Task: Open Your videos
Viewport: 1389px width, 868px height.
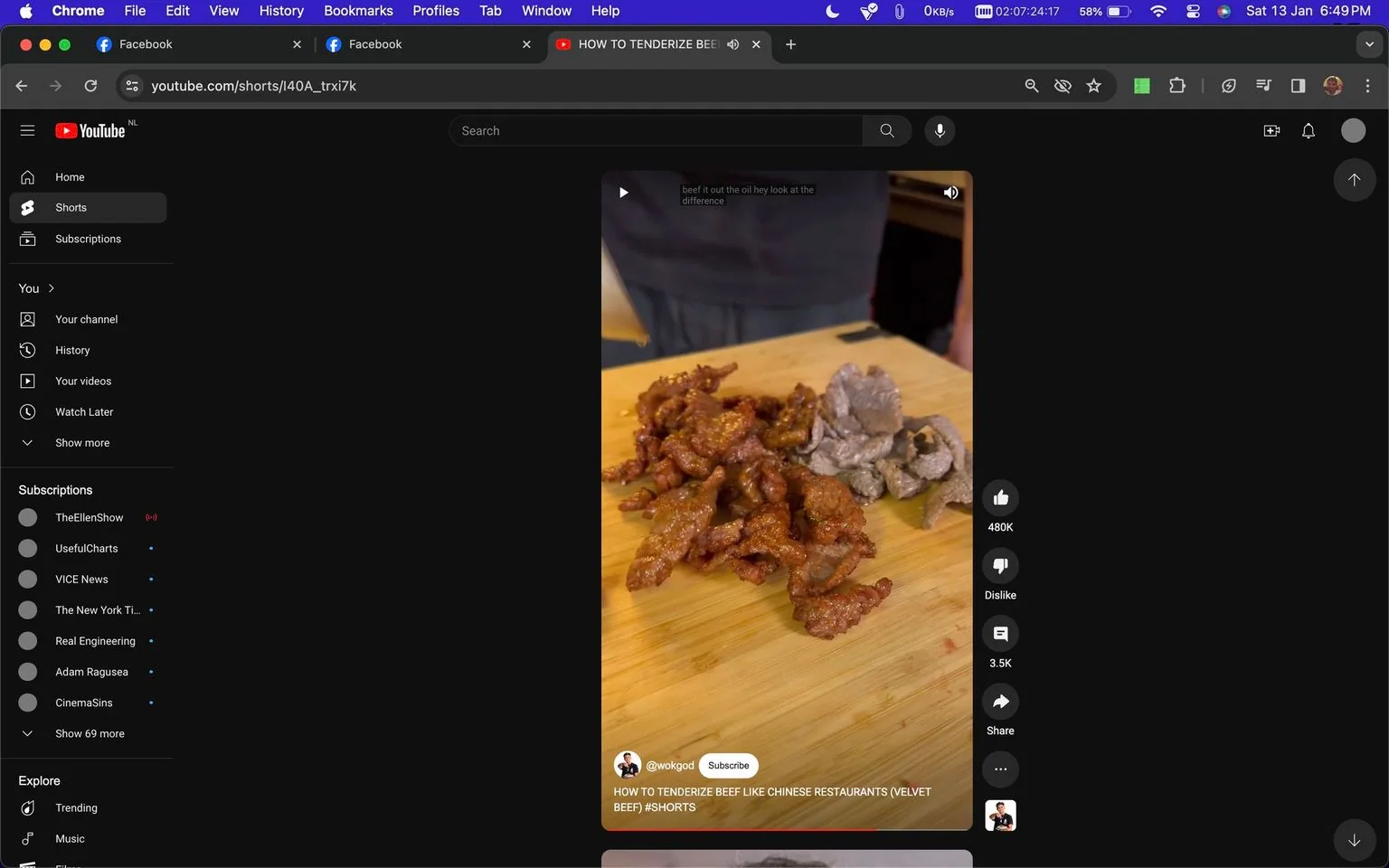Action: 88,381
